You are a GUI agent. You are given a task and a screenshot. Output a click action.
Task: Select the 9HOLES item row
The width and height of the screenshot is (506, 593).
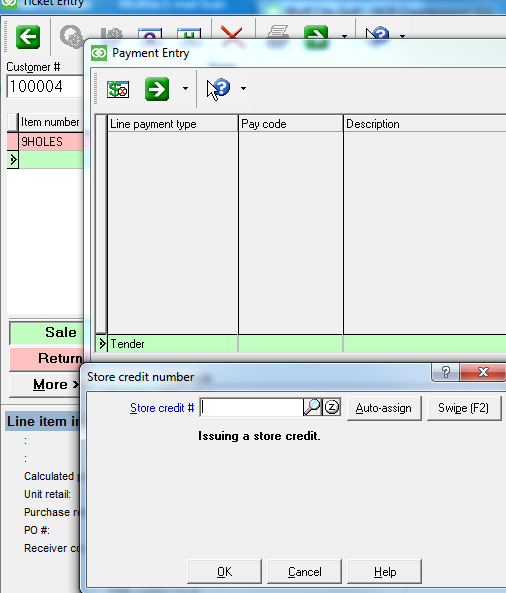pyautogui.click(x=45, y=141)
